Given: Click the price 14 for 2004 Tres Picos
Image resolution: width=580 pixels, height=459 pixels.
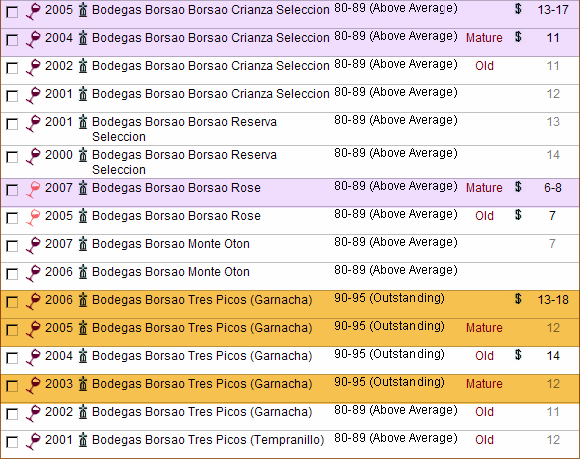Looking at the screenshot, I should pyautogui.click(x=553, y=356).
